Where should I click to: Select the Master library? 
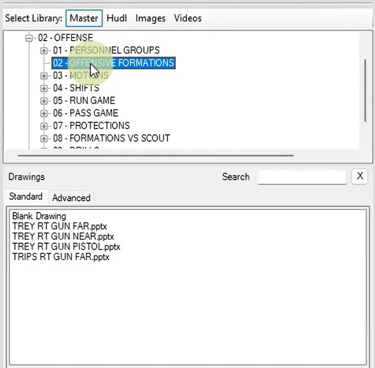click(84, 18)
